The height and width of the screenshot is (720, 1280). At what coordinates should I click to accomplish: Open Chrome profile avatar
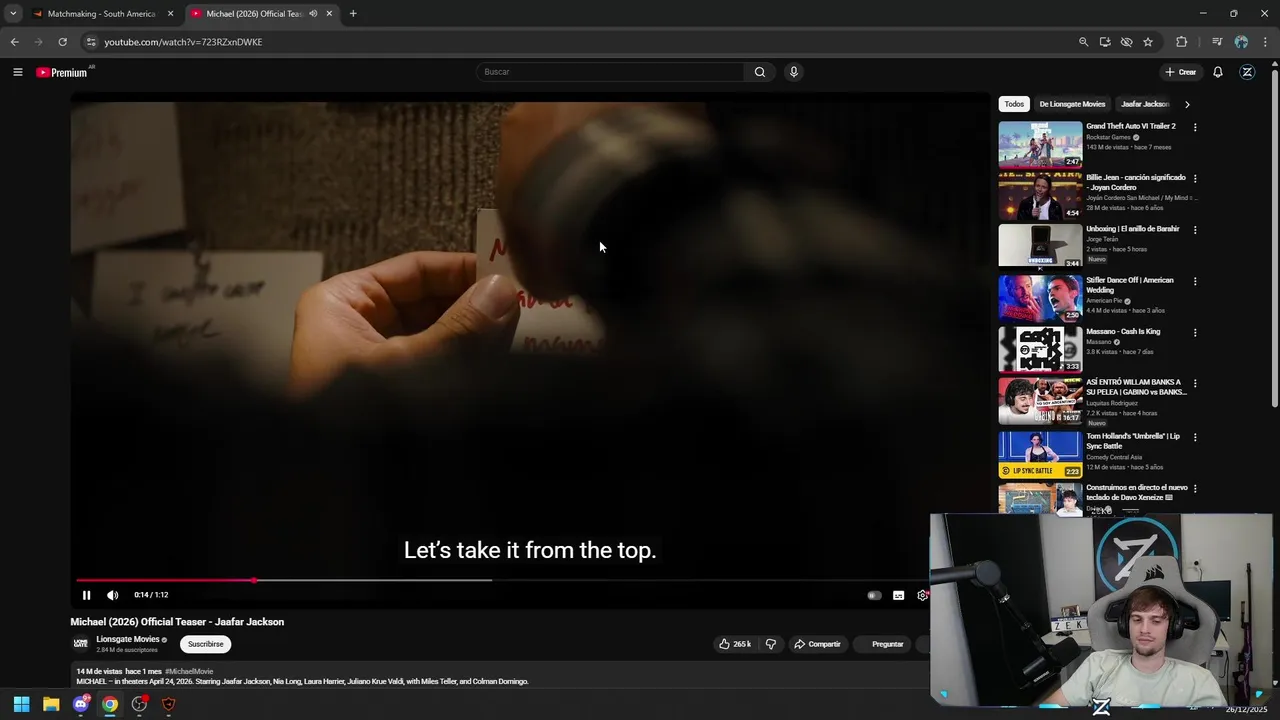[1241, 42]
